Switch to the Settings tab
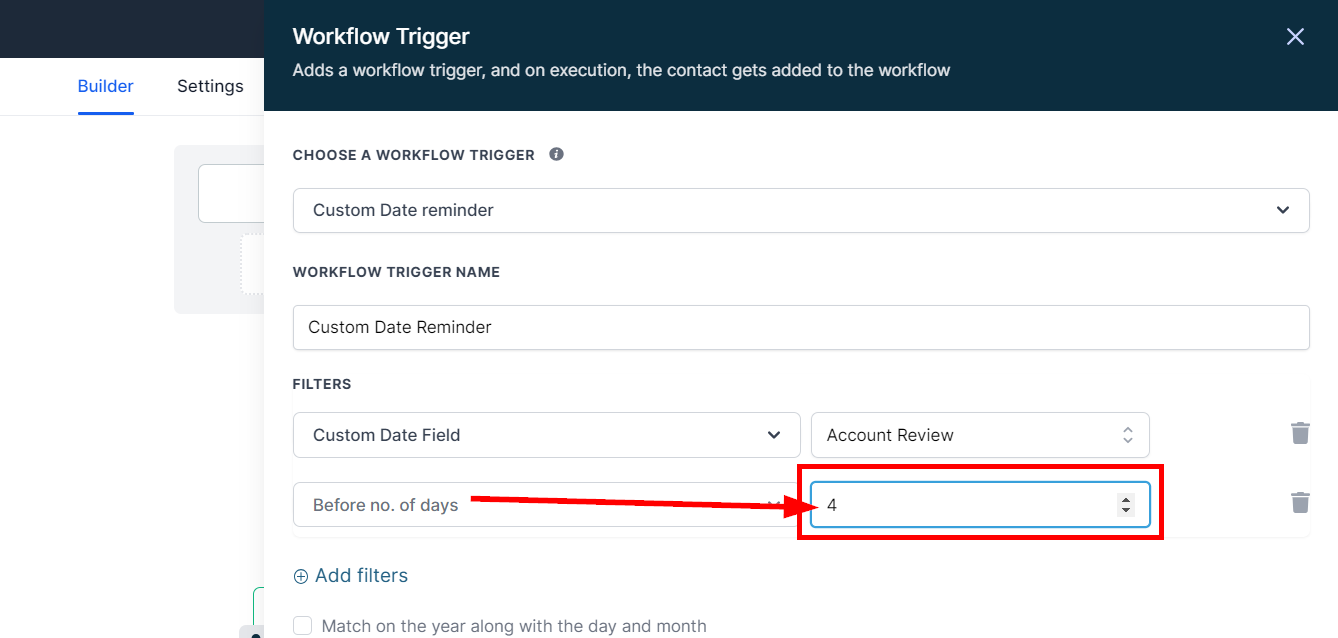 point(210,86)
